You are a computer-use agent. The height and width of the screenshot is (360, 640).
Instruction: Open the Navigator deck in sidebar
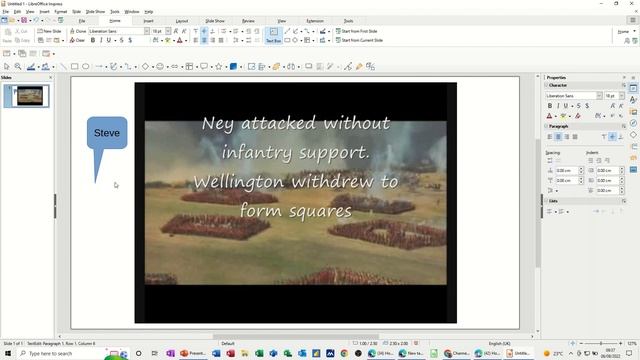pos(633,123)
